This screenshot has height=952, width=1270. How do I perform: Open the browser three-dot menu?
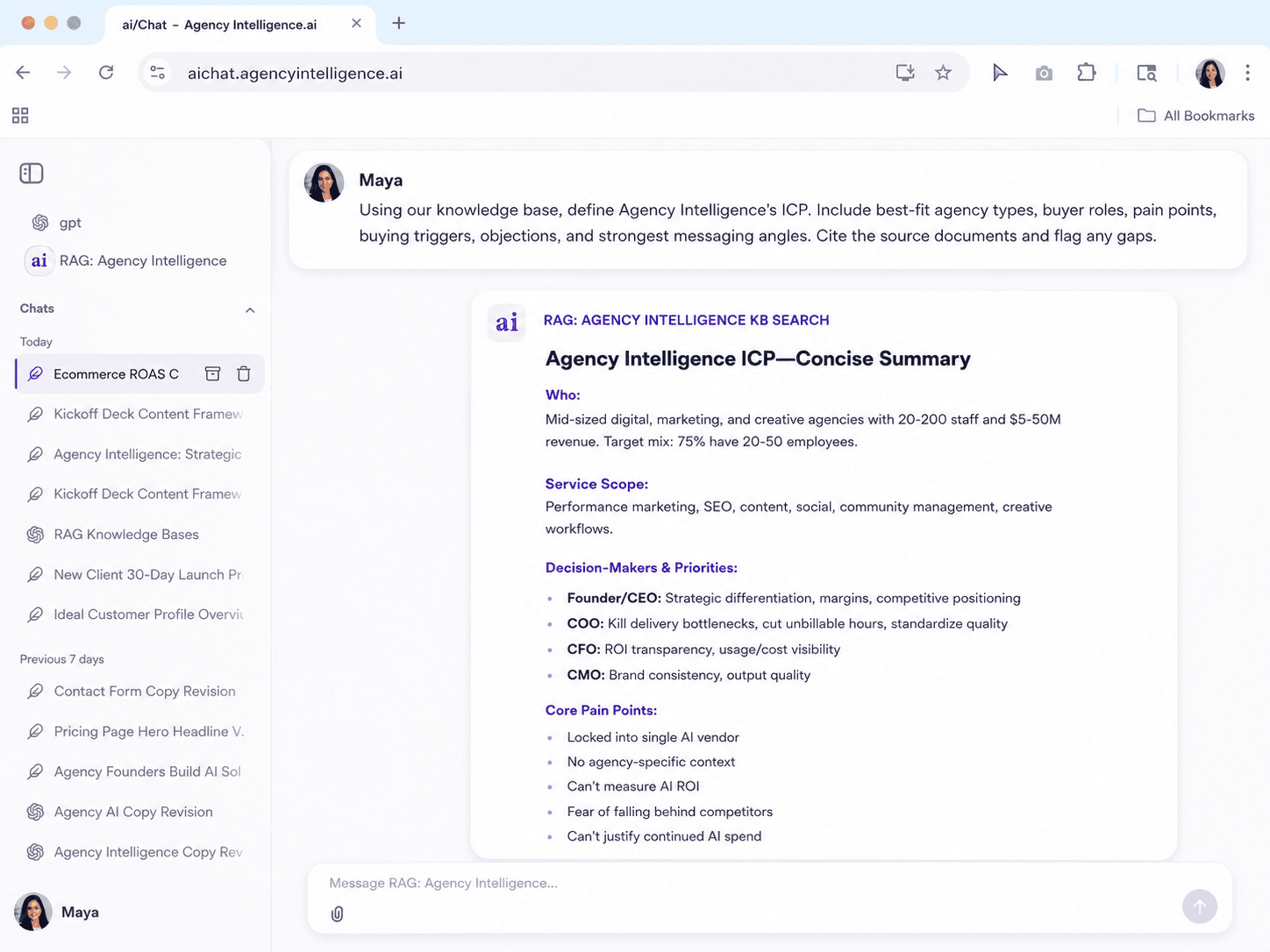1247,73
